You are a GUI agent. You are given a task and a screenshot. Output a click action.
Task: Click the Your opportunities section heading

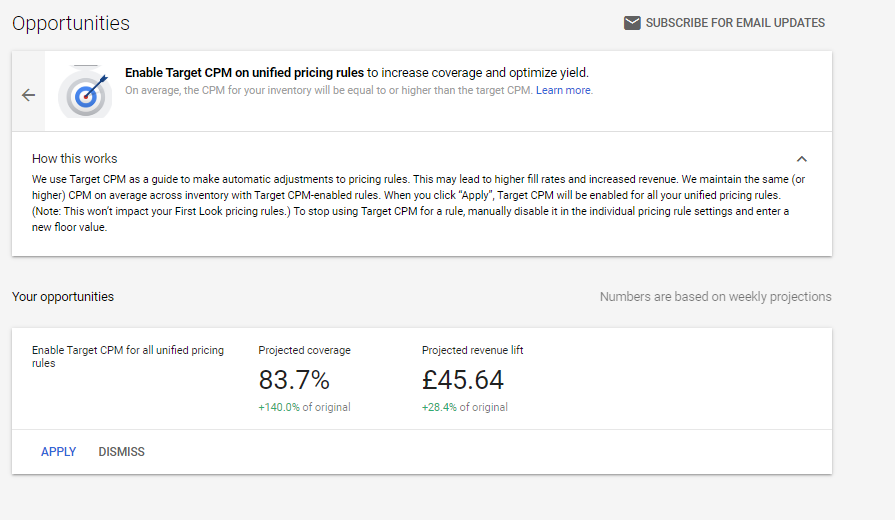63,297
